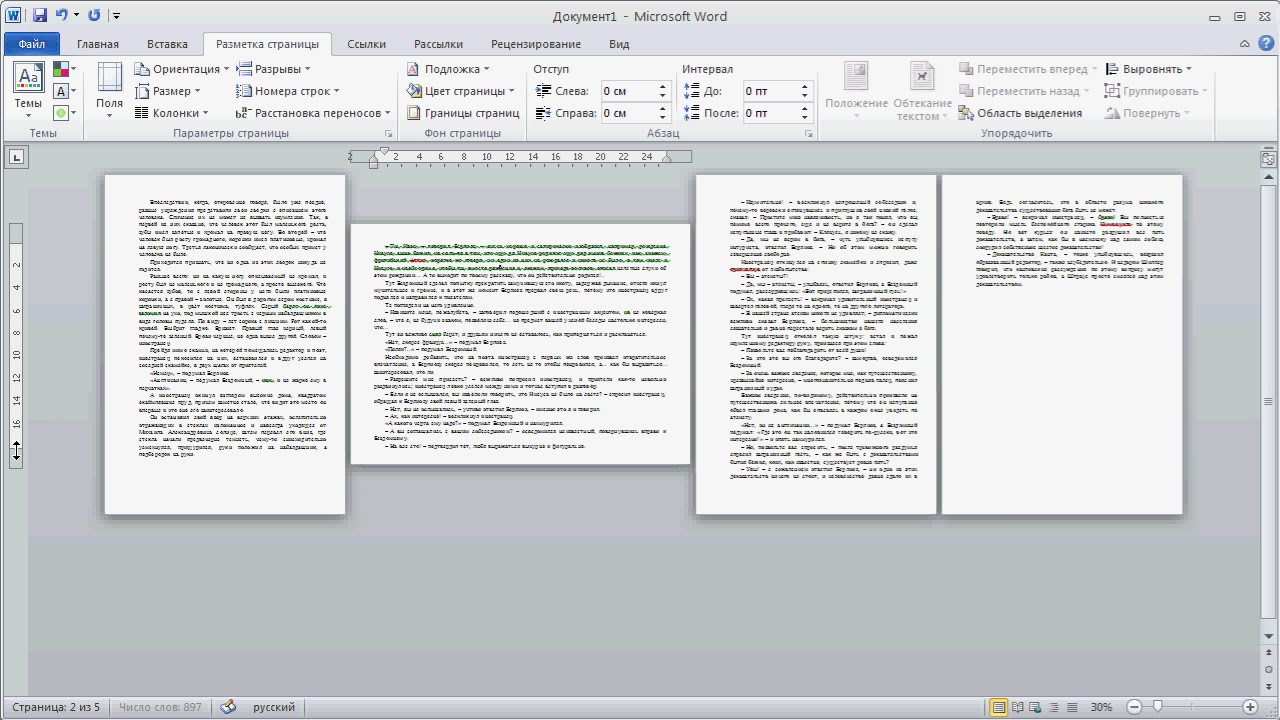Screen dimensions: 1280x720
Task: Open the Файл tab
Action: pos(31,44)
